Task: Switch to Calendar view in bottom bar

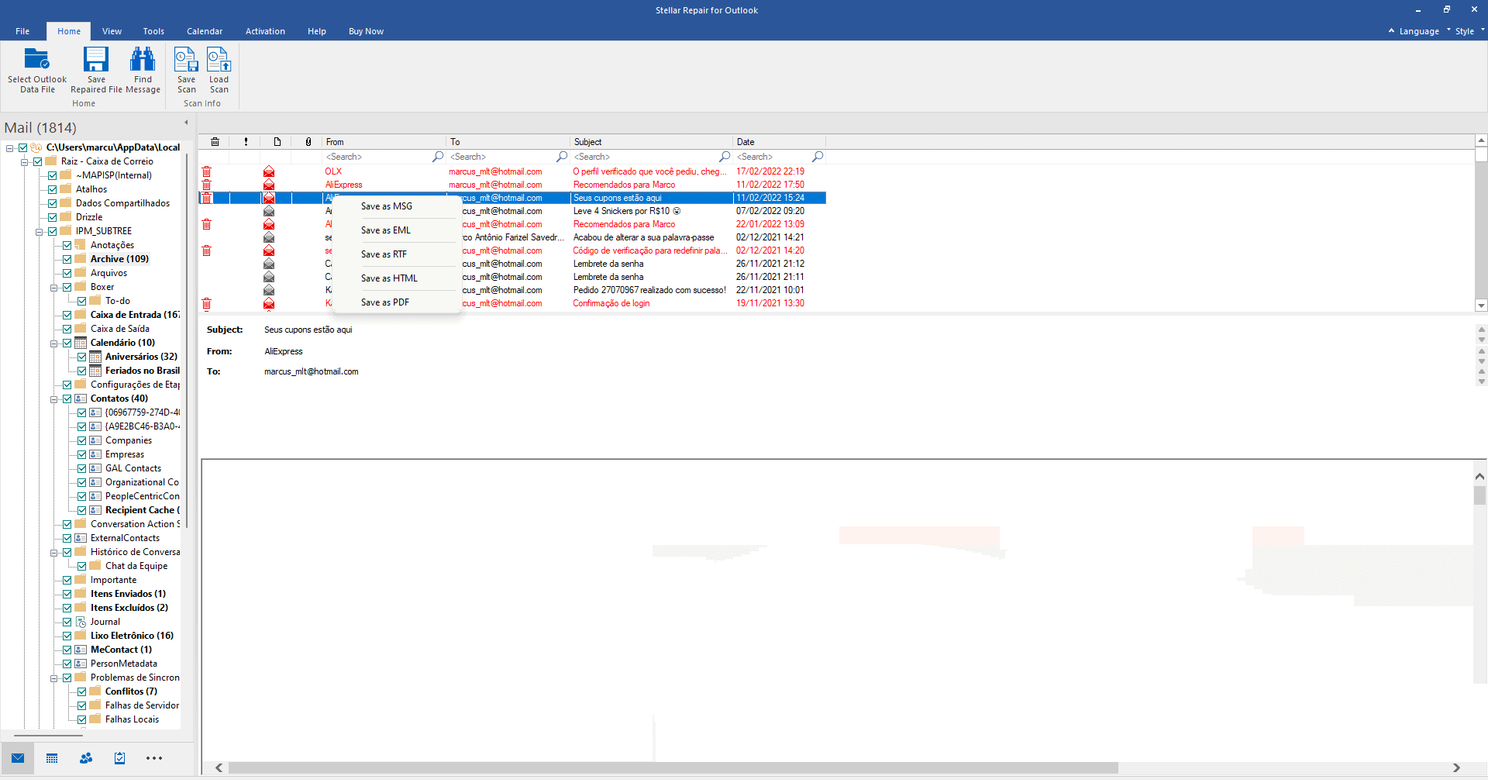Action: pyautogui.click(x=52, y=758)
